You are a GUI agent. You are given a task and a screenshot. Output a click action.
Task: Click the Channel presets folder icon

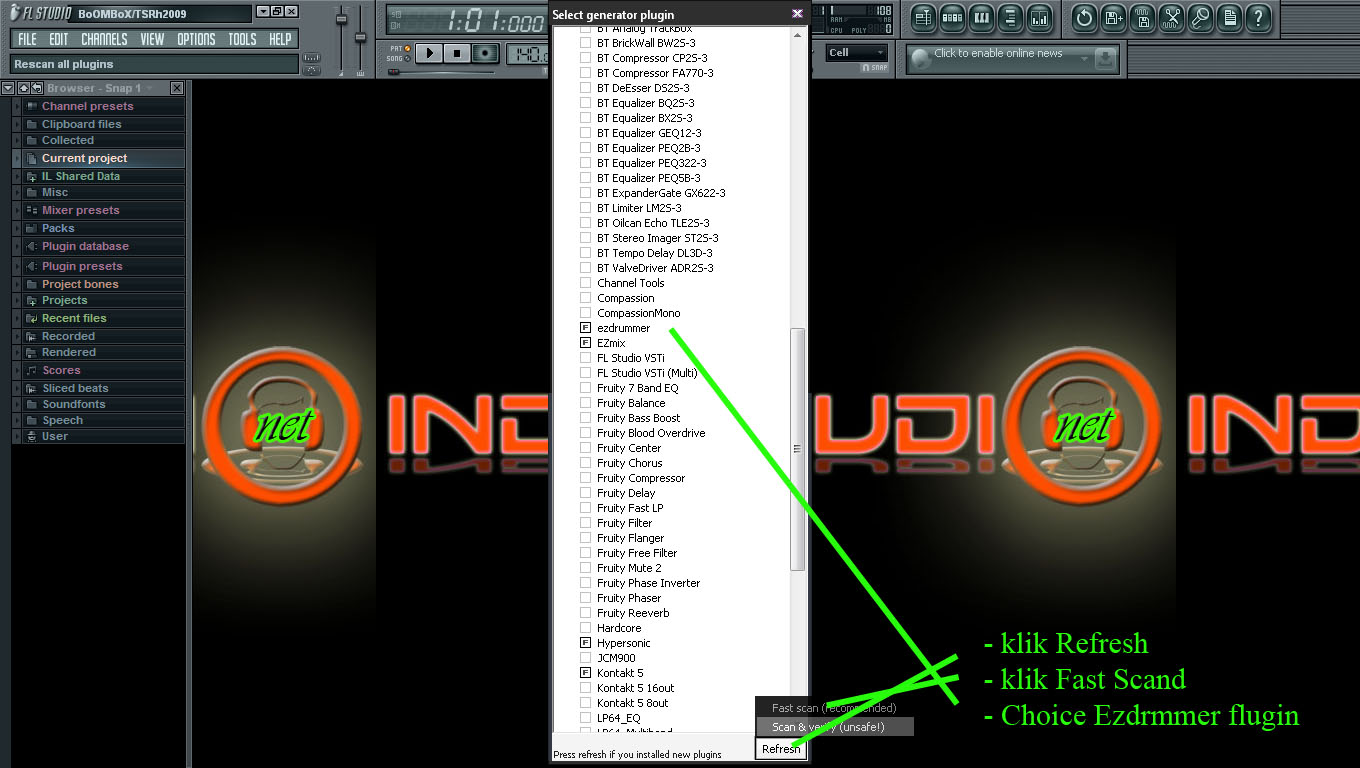click(32, 106)
